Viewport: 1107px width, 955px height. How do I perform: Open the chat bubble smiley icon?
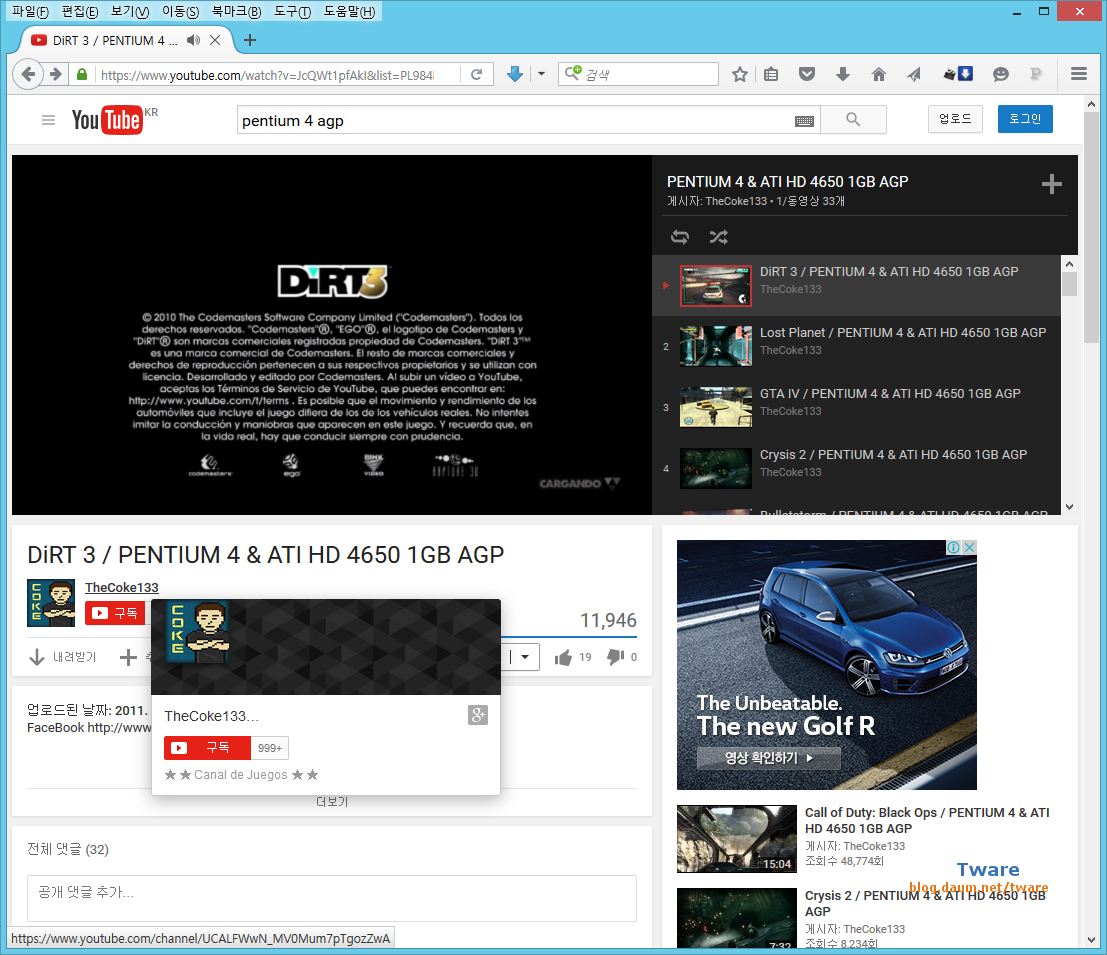tap(1000, 74)
